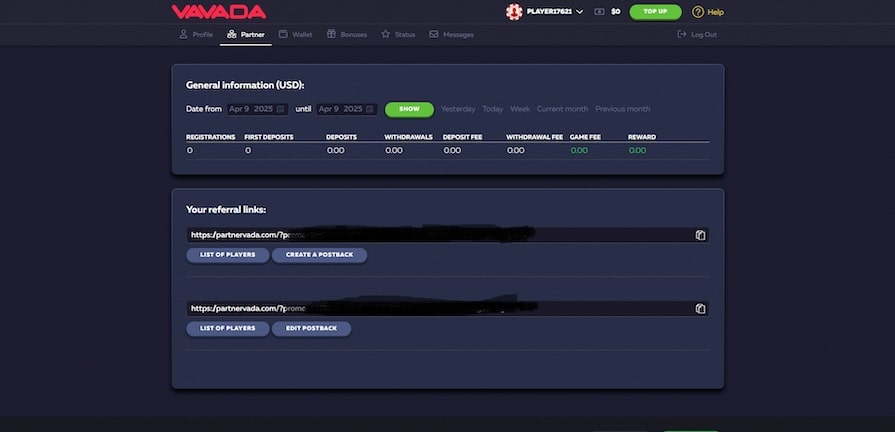
Task: Select the Today period filter
Action: click(493, 109)
